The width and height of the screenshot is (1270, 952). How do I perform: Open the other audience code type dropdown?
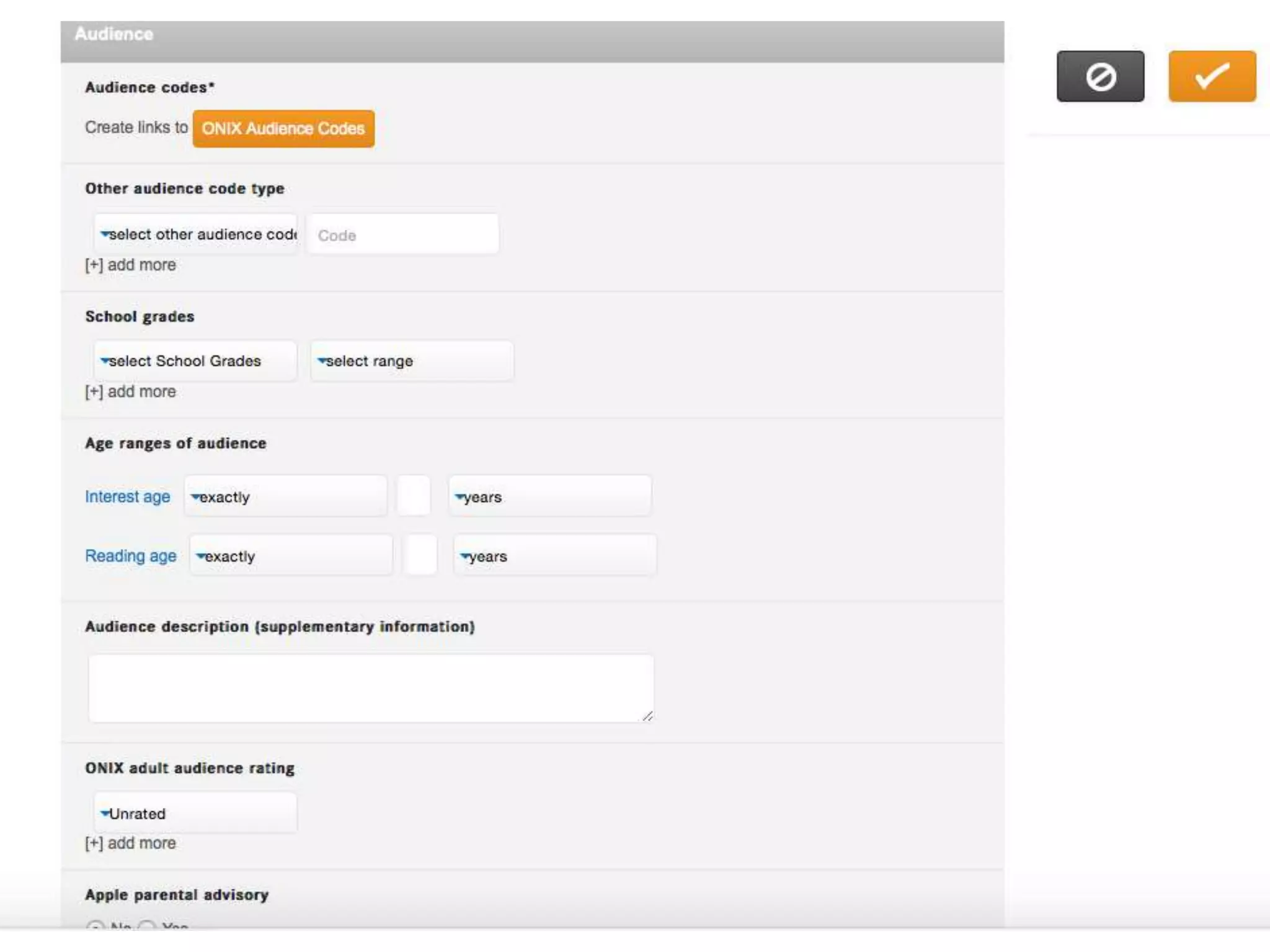pyautogui.click(x=196, y=234)
